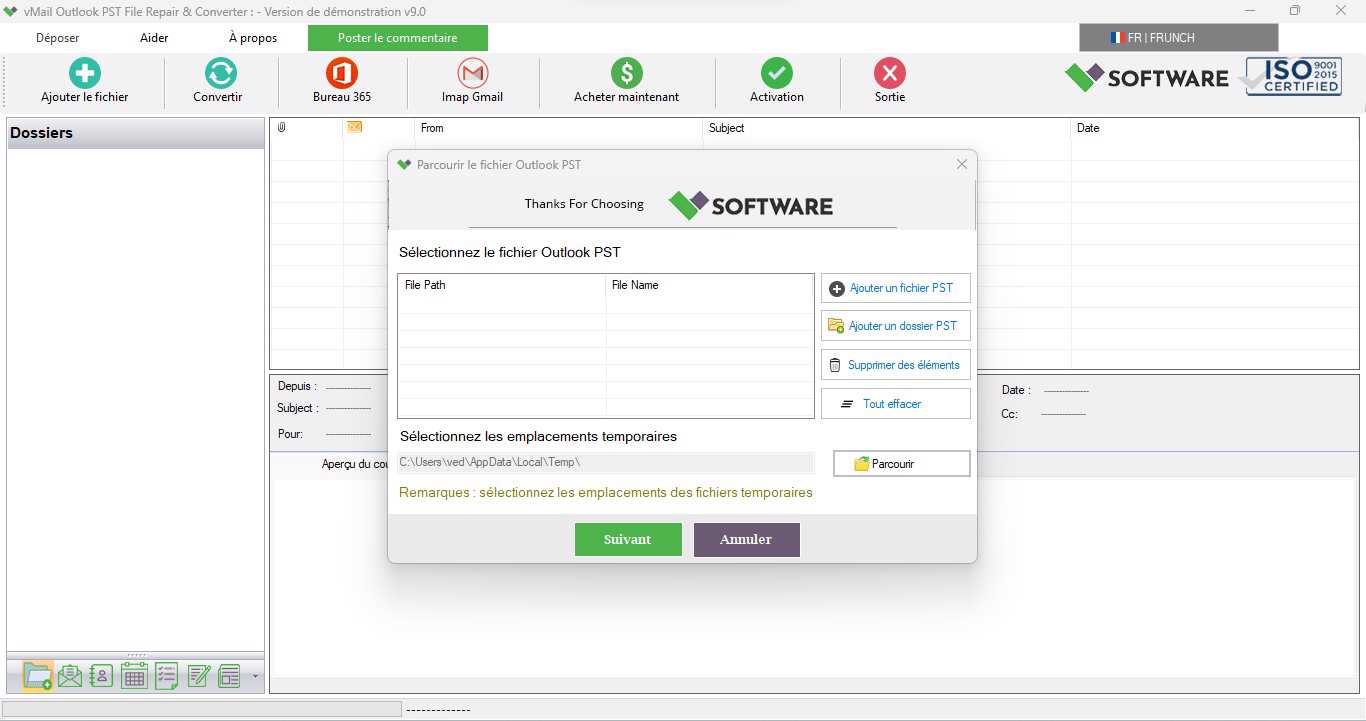1366x721 pixels.
Task: Open the FR | FRUNCH language selector
Action: point(1179,38)
